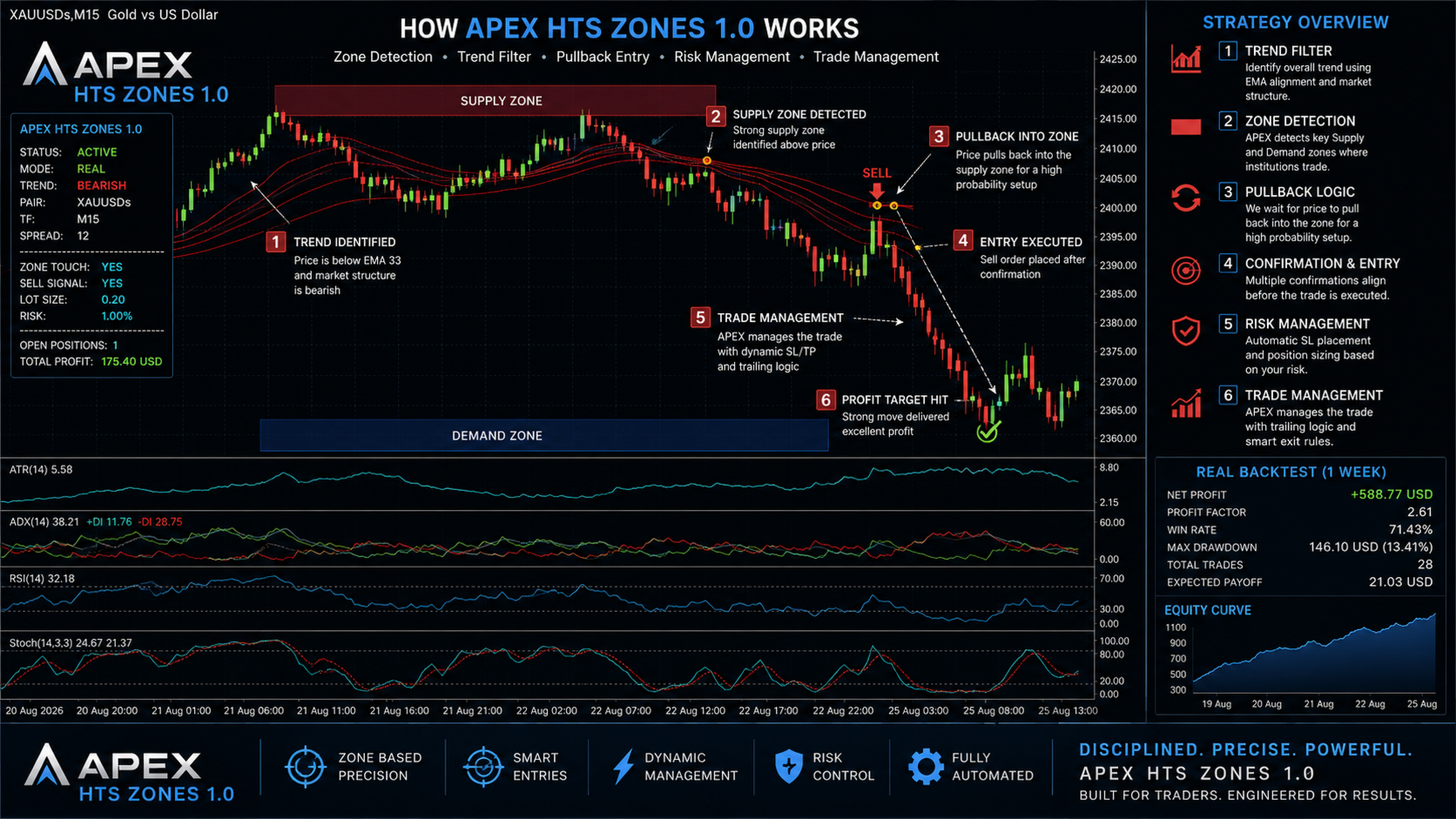Click the Trade Management bar chart icon
Screen dimensions: 1456x819
click(x=1186, y=403)
